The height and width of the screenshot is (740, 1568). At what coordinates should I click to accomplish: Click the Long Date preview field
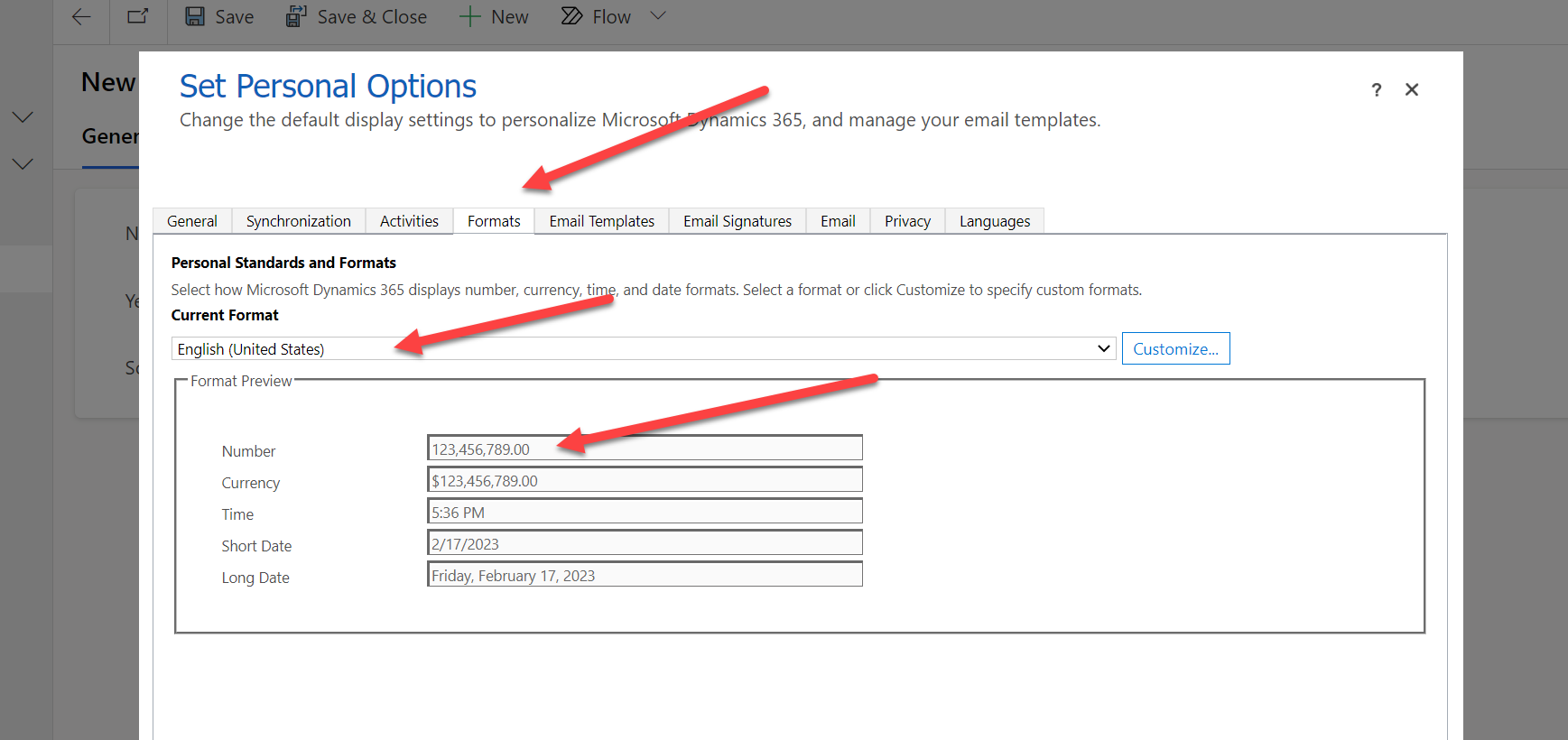[645, 575]
